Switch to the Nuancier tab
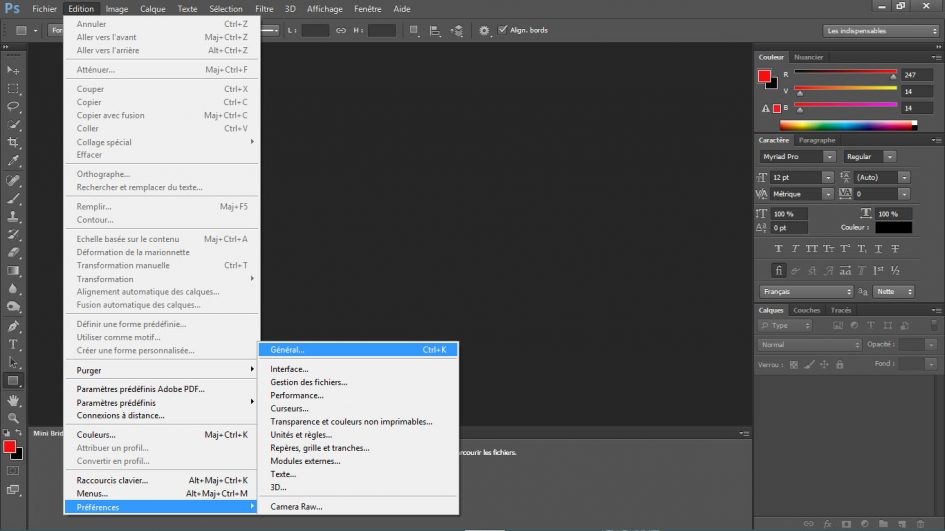The height and width of the screenshot is (531, 945). (808, 57)
